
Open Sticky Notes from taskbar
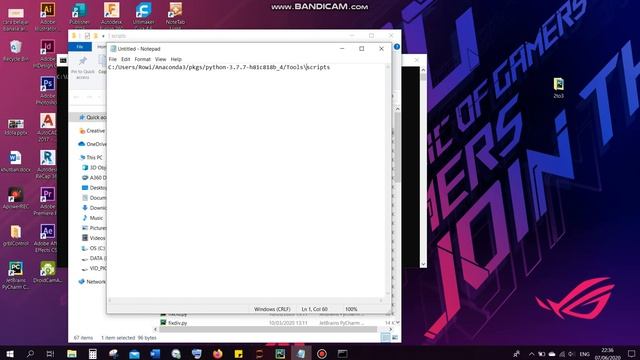pyautogui.click(x=238, y=353)
